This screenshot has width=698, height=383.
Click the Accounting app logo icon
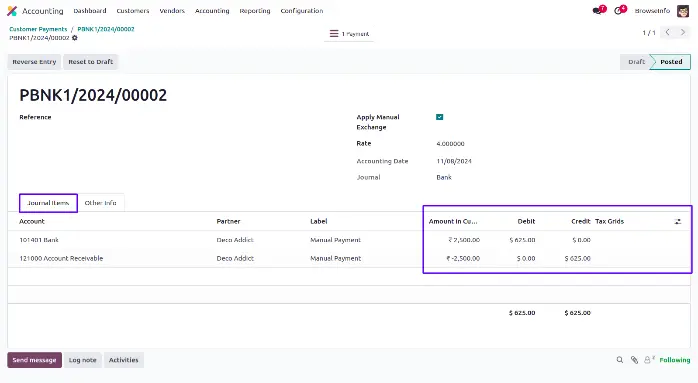coord(12,11)
